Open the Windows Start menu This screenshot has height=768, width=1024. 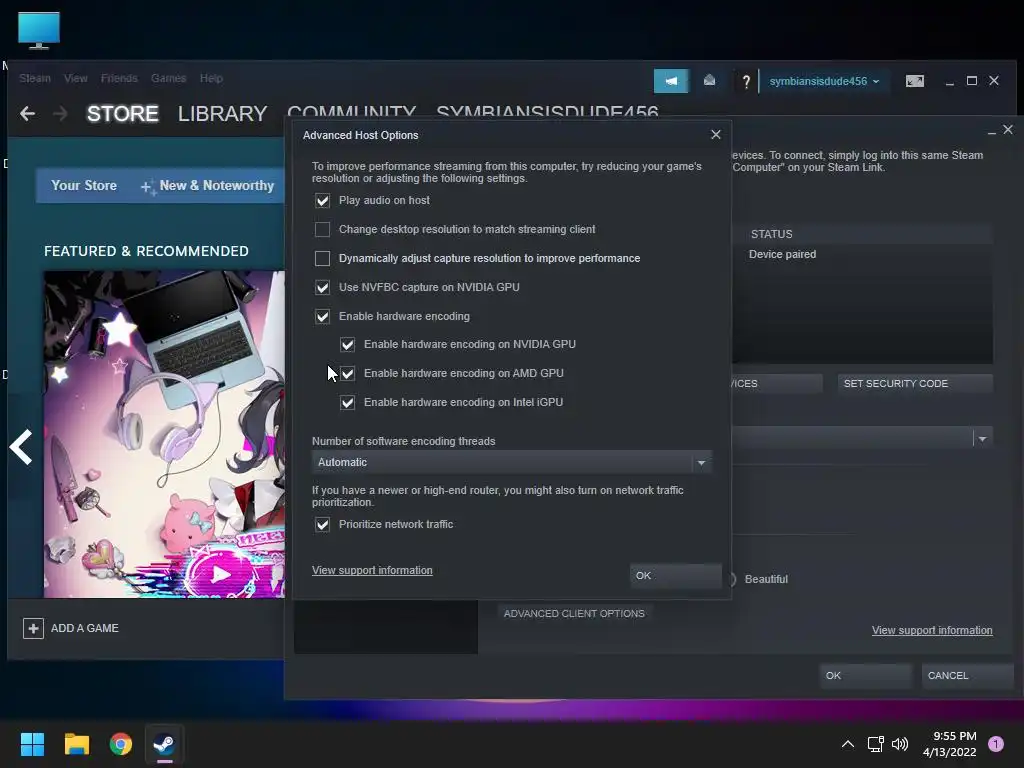[x=32, y=744]
